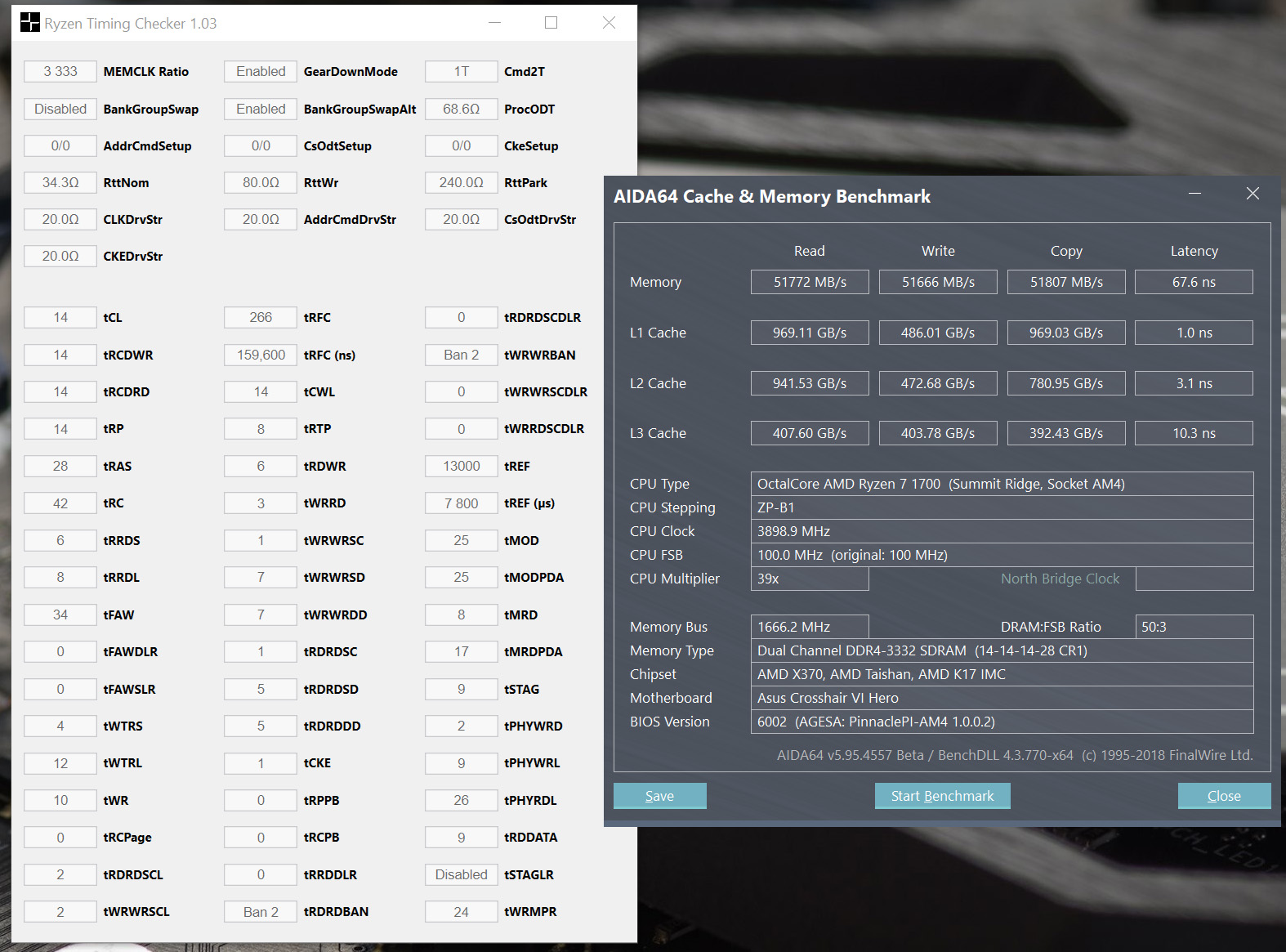Image resolution: width=1286 pixels, height=952 pixels.
Task: Click the tMRDPDA value 17 field
Action: click(x=462, y=651)
